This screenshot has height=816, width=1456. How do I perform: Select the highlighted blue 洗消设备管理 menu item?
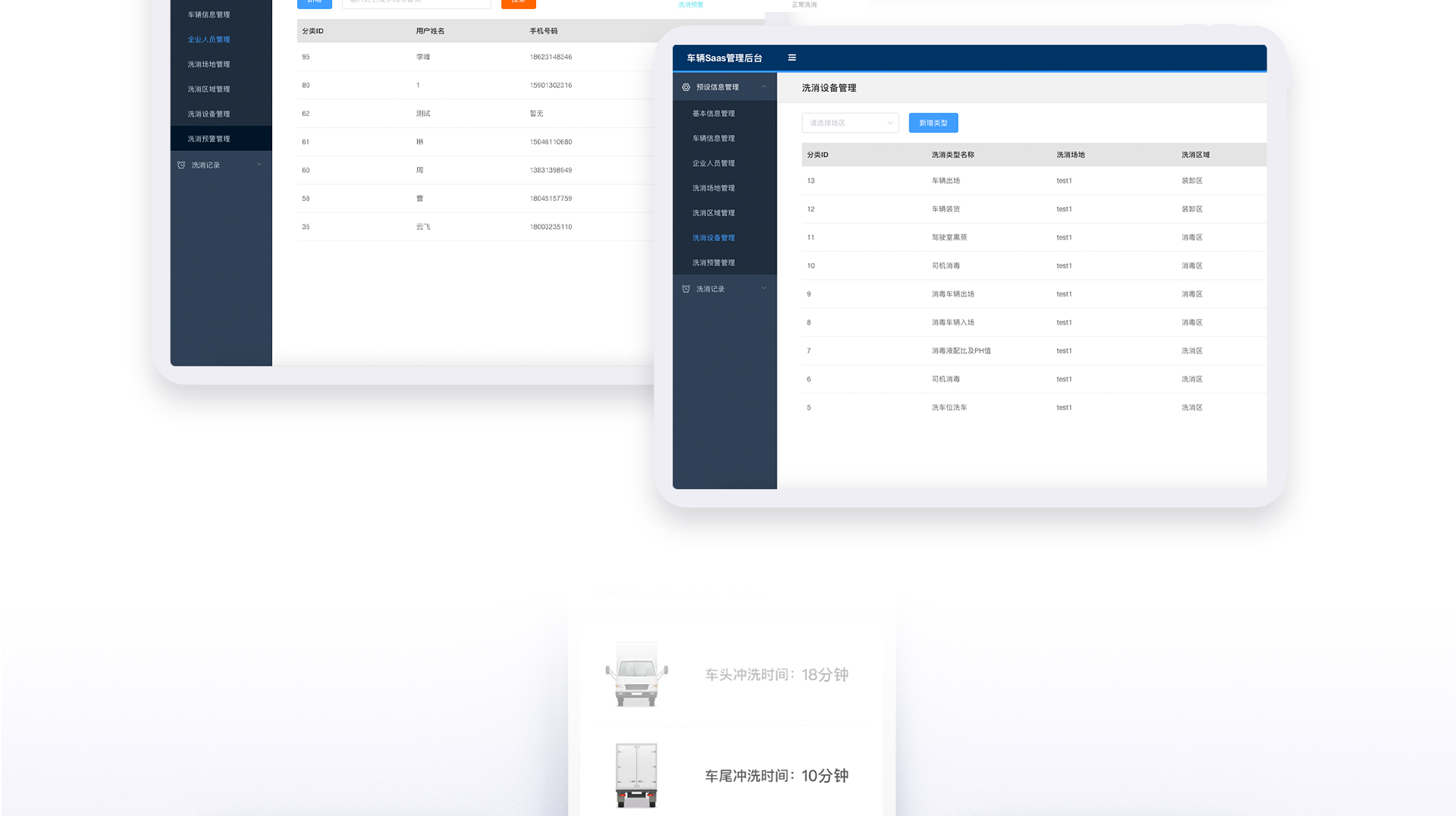point(713,238)
